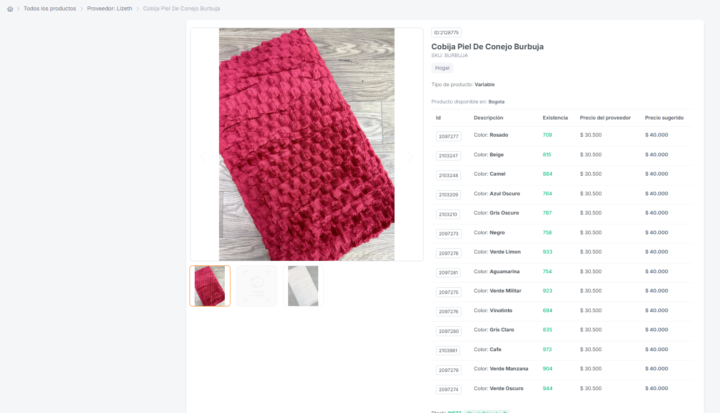720x413 pixels.
Task: Click the home icon in the breadcrumb
Action: pyautogui.click(x=10, y=9)
